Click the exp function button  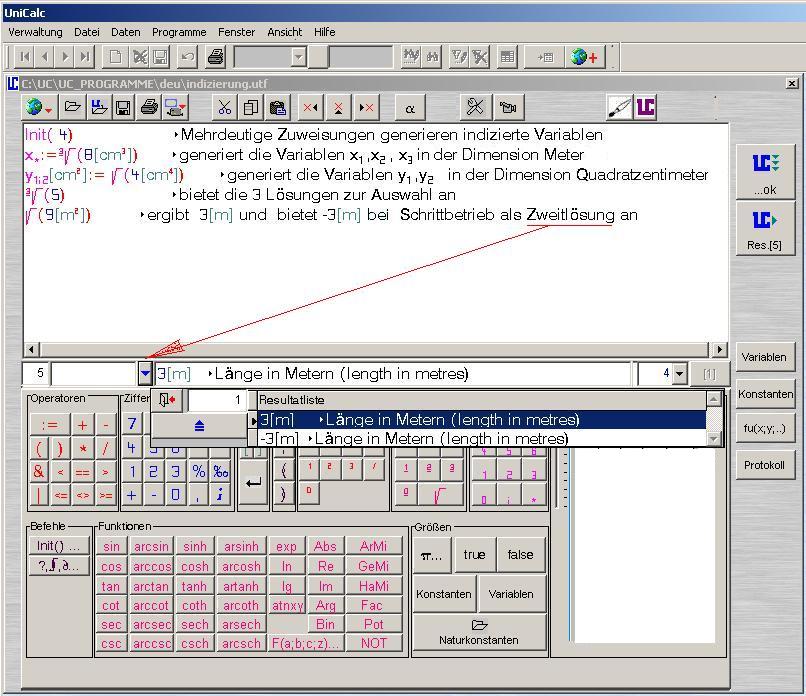286,546
